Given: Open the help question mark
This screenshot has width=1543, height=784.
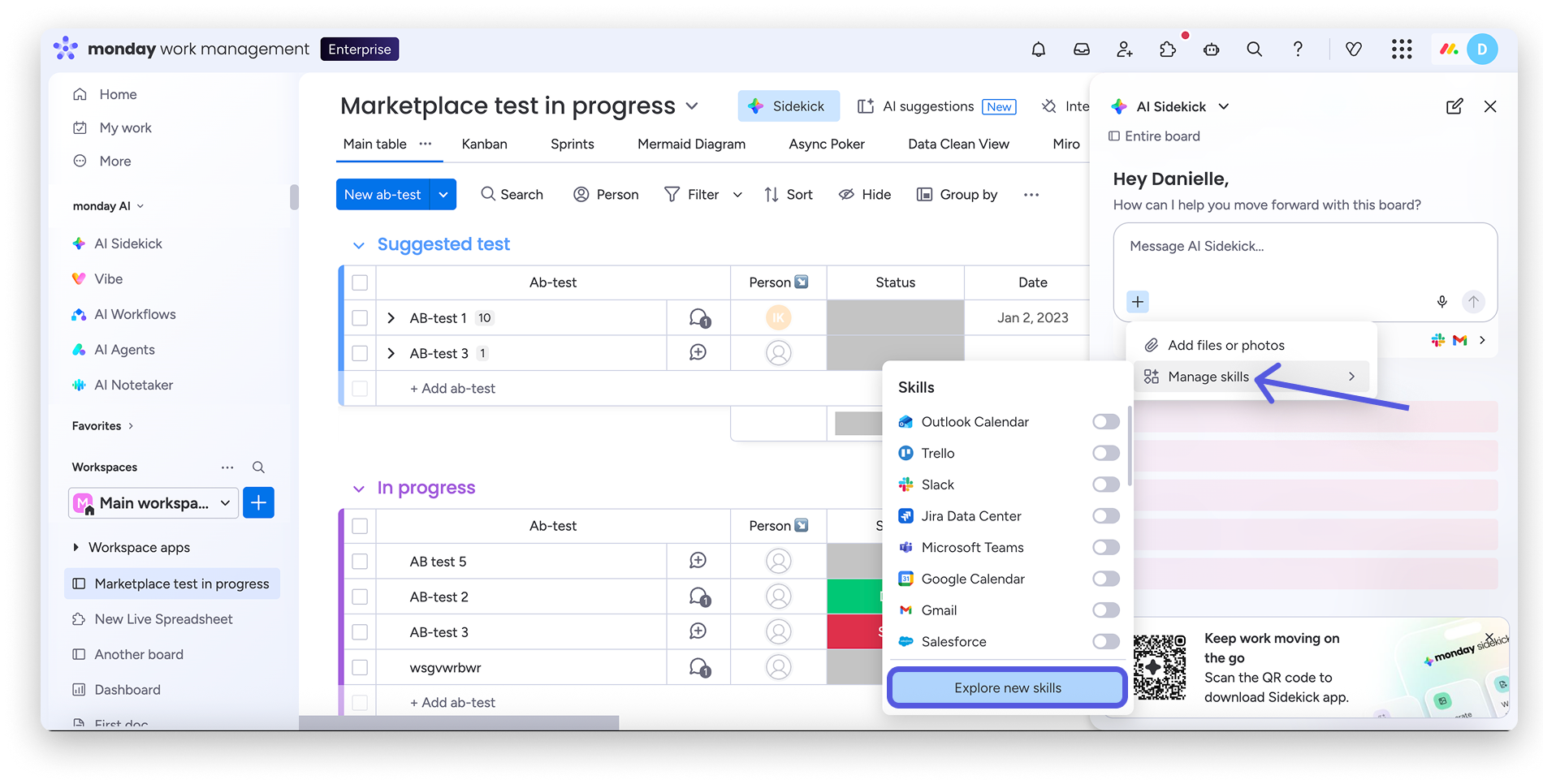Looking at the screenshot, I should click(1298, 50).
